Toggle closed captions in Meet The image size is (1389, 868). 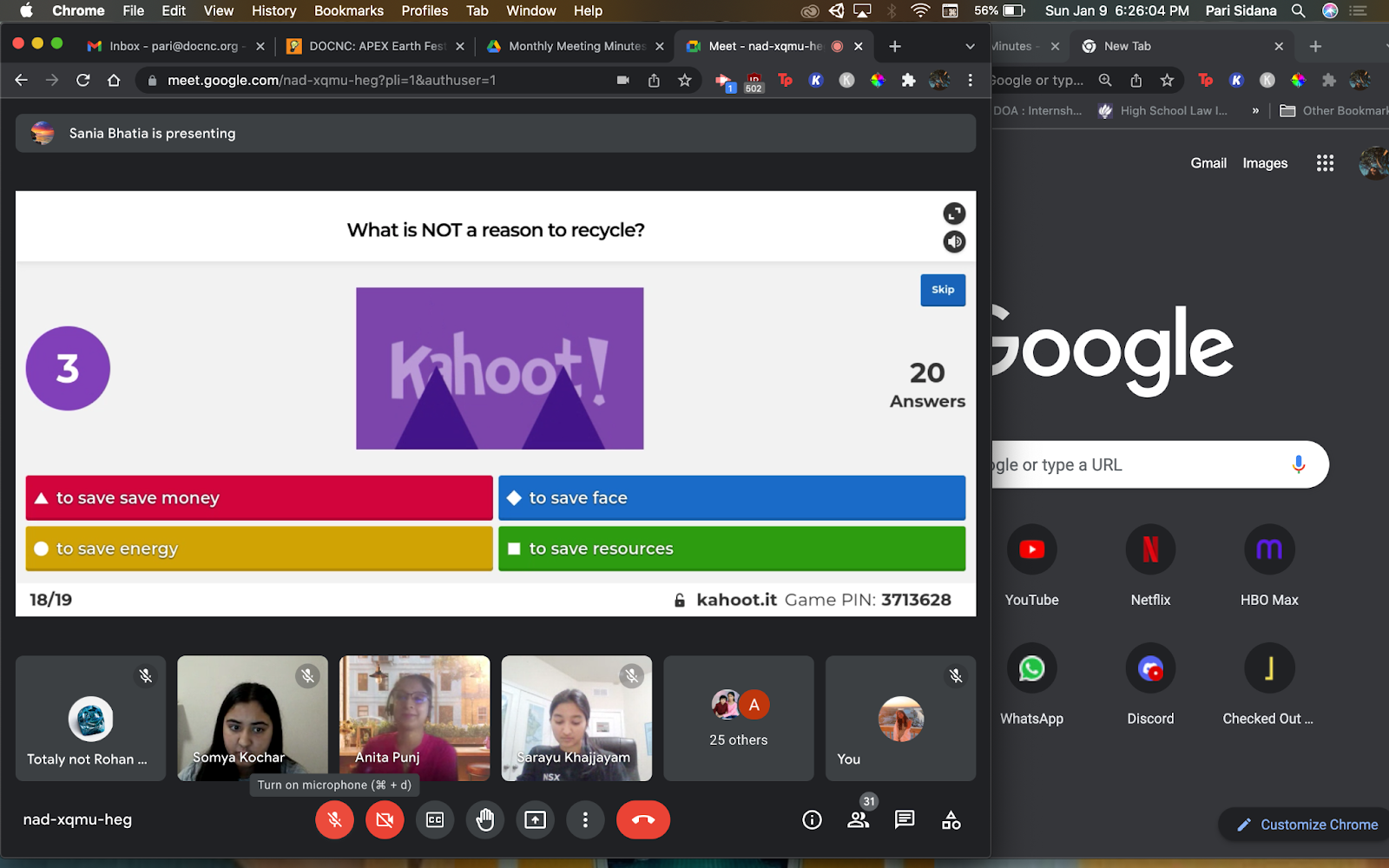click(435, 819)
